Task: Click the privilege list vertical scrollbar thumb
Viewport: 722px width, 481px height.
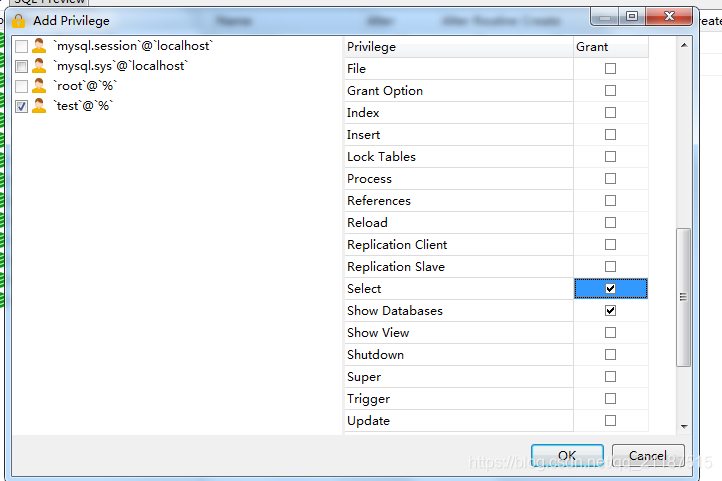Action: pyautogui.click(x=684, y=297)
